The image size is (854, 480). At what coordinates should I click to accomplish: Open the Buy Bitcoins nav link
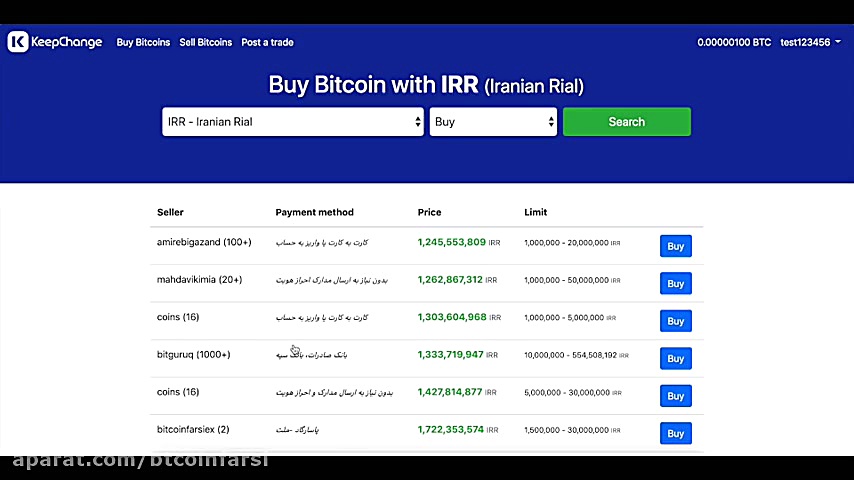coord(143,42)
